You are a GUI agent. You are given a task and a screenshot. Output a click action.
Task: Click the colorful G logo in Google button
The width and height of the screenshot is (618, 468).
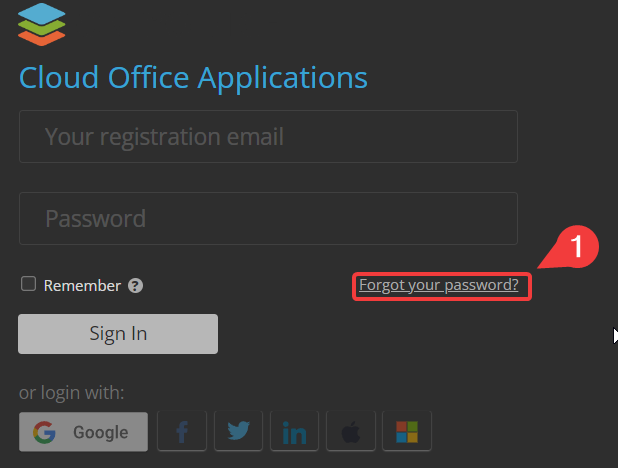click(x=44, y=432)
